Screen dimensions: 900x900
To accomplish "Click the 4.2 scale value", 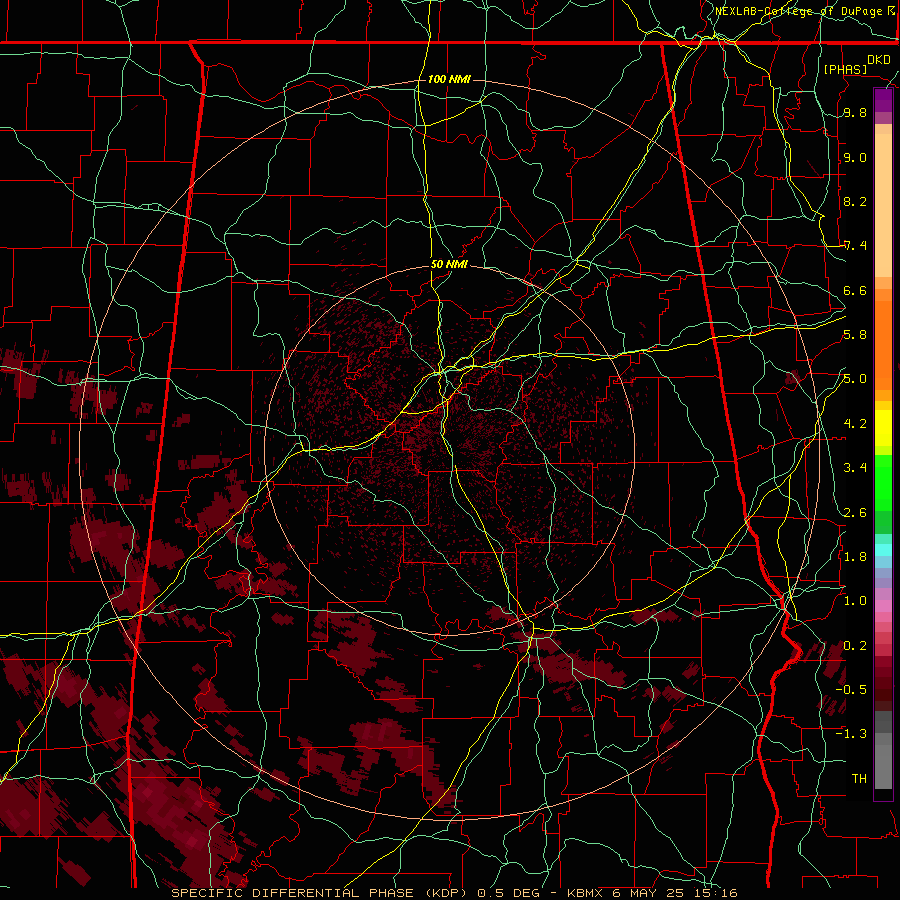I will 855,424.
